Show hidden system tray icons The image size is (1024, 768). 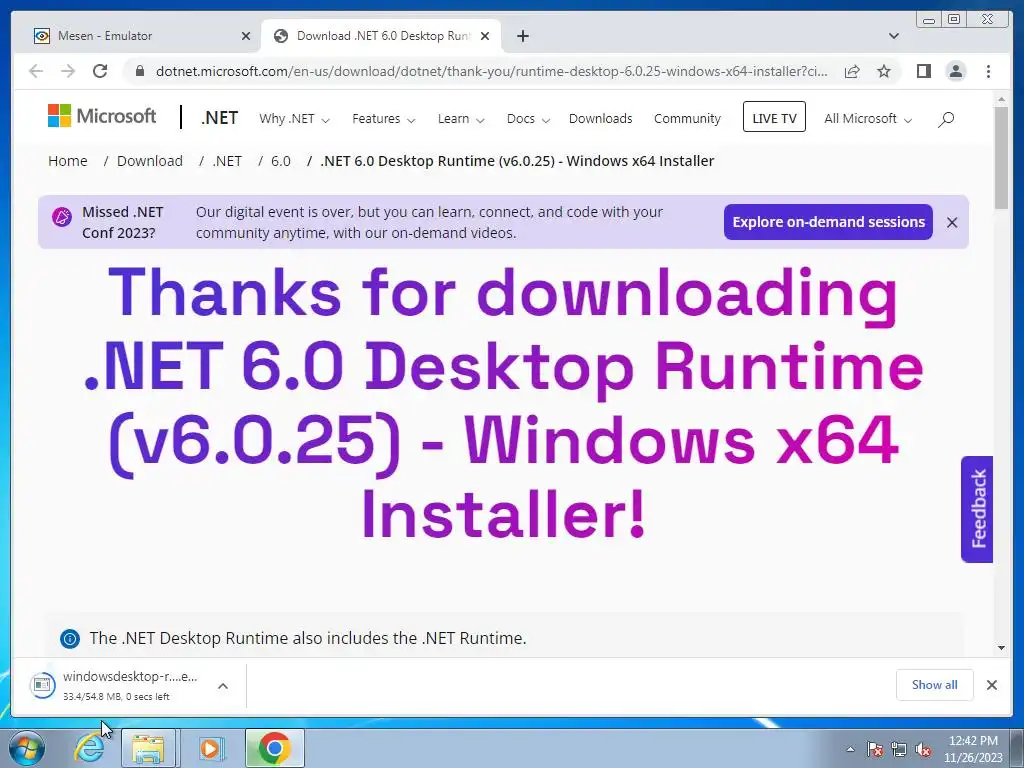point(850,750)
